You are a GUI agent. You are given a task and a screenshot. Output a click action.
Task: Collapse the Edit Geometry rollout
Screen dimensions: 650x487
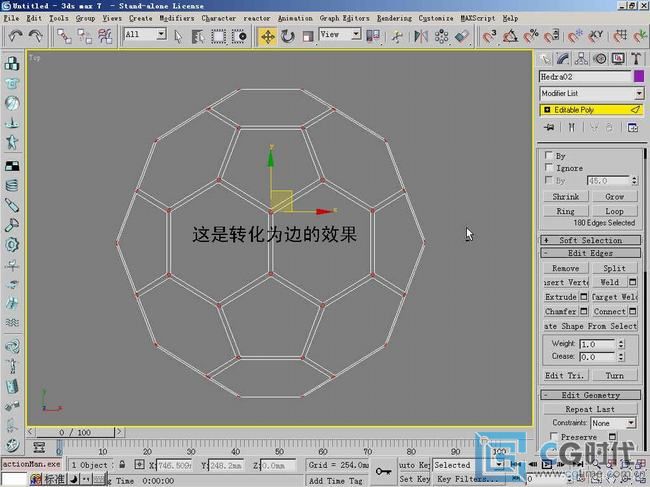pyautogui.click(x=591, y=395)
